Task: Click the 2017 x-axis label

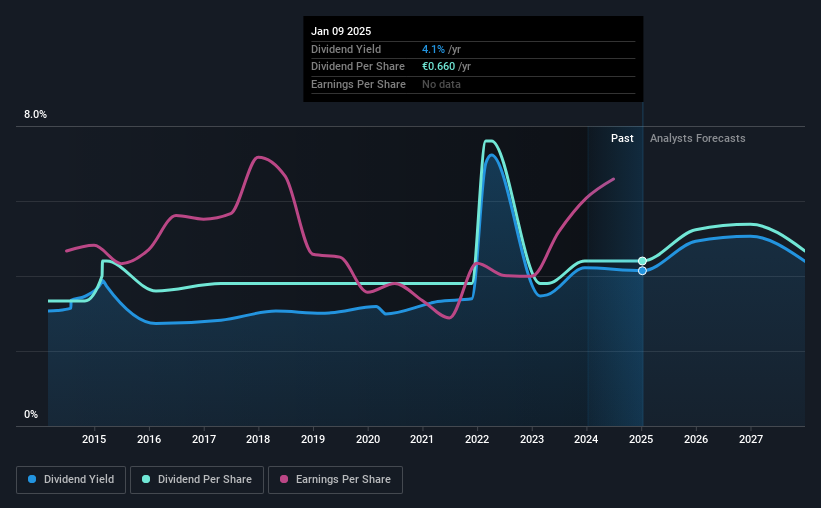Action: pos(204,439)
